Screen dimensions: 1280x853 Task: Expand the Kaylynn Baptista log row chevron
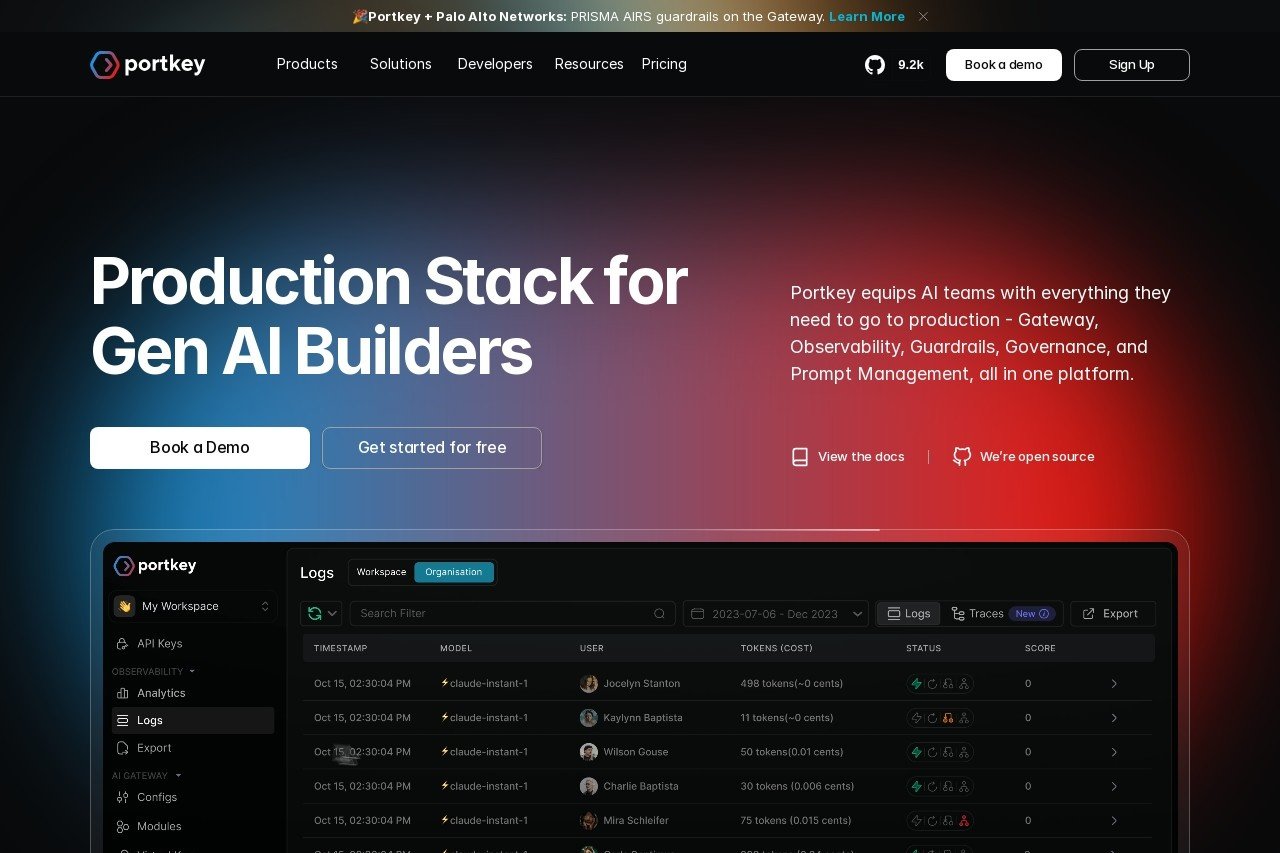[x=1114, y=718]
